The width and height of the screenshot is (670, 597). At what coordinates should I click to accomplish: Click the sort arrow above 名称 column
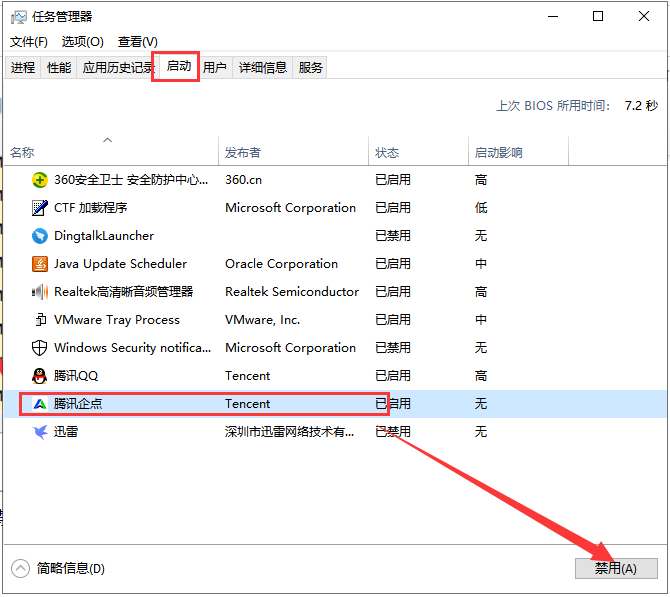pos(108,140)
